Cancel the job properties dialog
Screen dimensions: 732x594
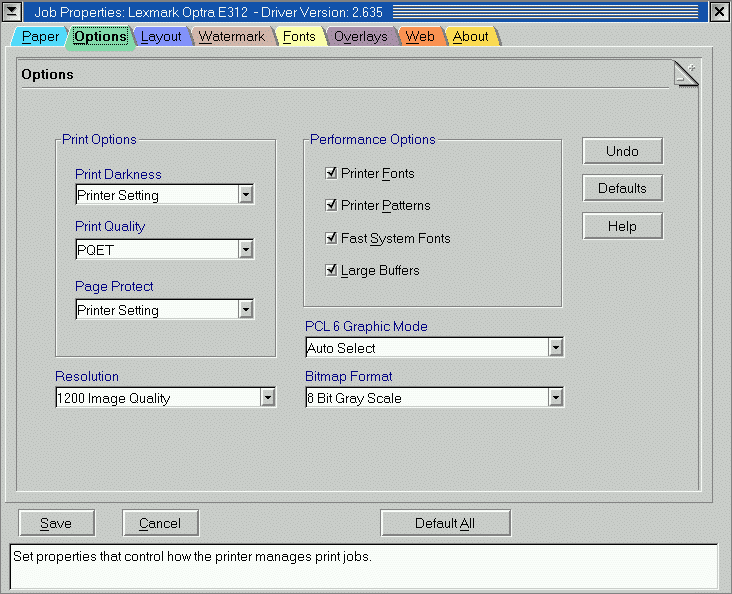[160, 523]
